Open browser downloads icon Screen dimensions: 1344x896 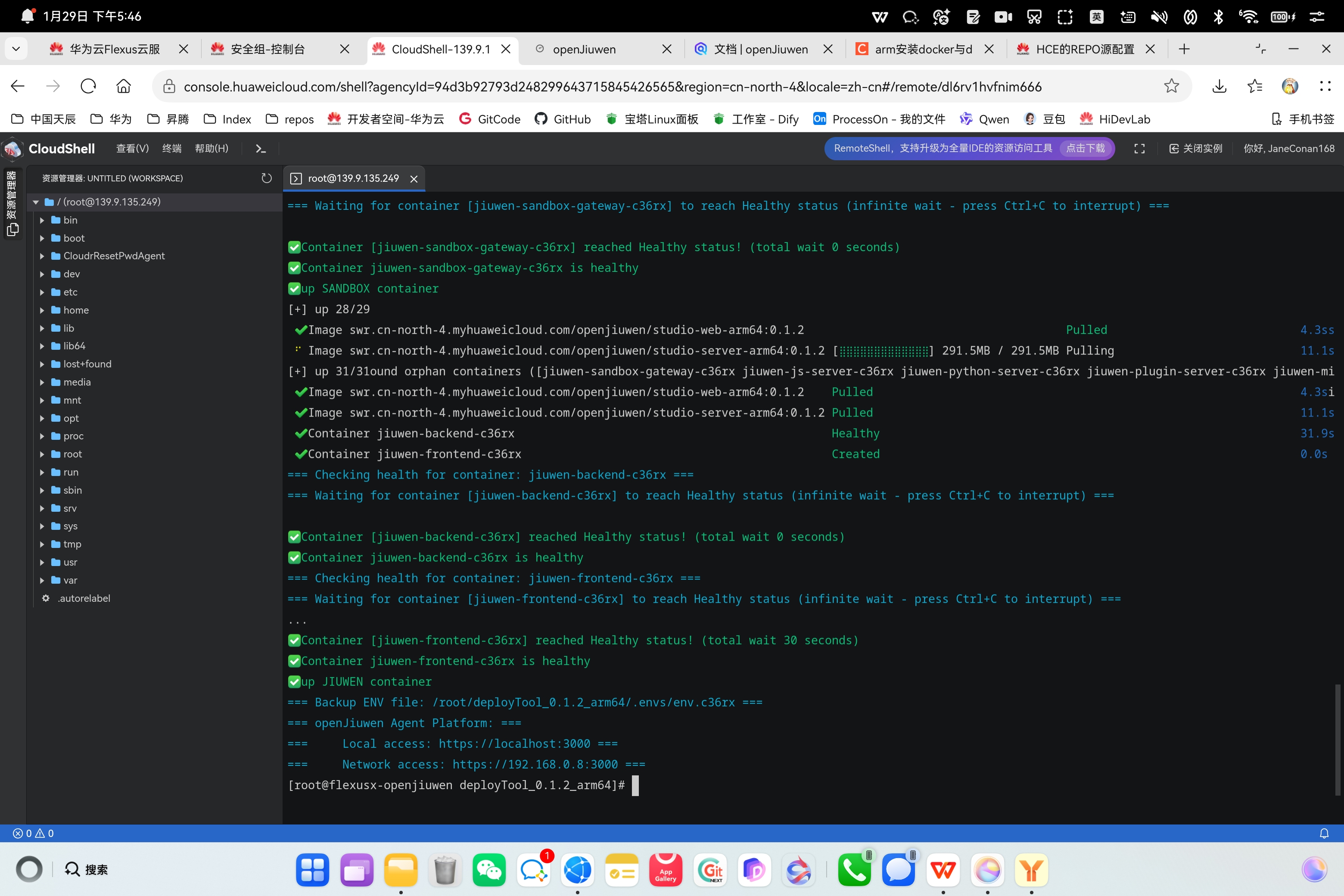click(x=1219, y=86)
